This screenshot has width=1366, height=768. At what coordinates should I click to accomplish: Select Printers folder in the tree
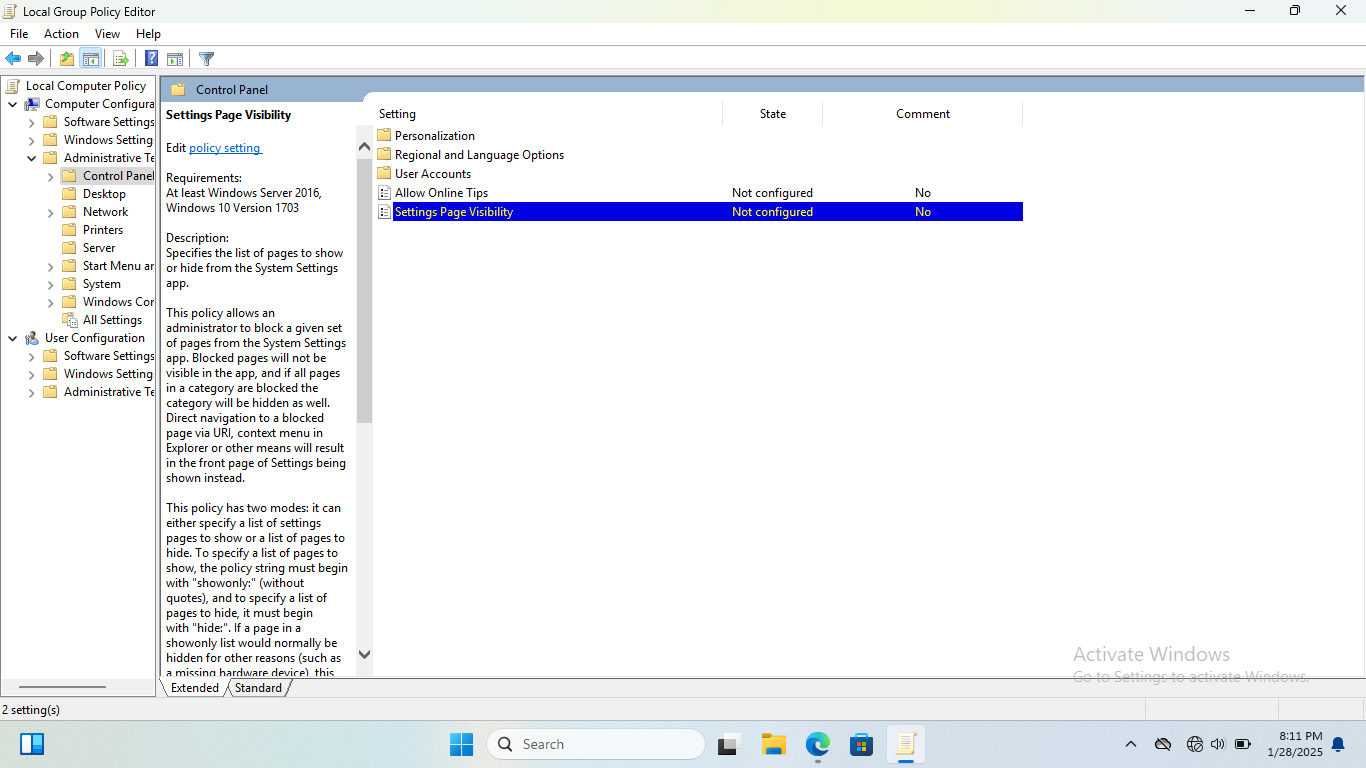tap(102, 230)
